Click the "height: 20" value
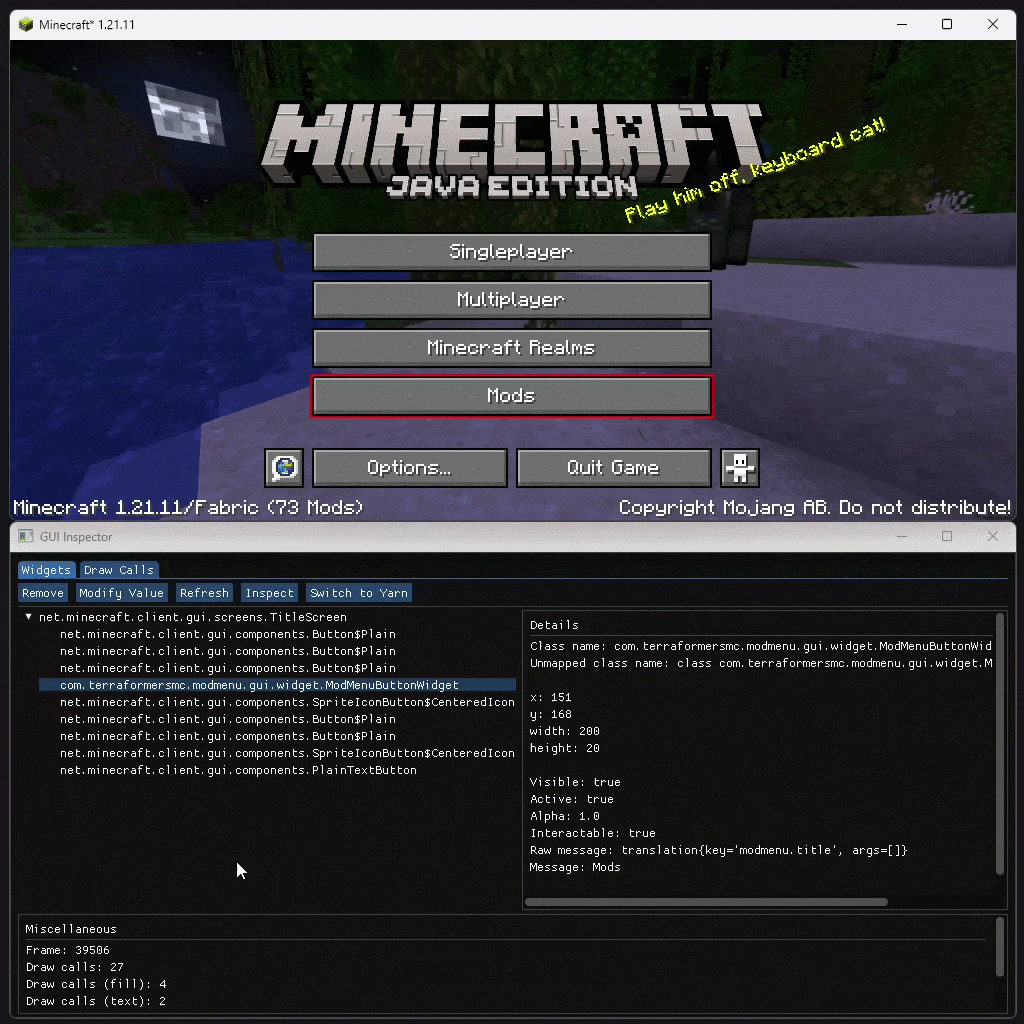Screen dimensions: 1024x1024 point(565,748)
